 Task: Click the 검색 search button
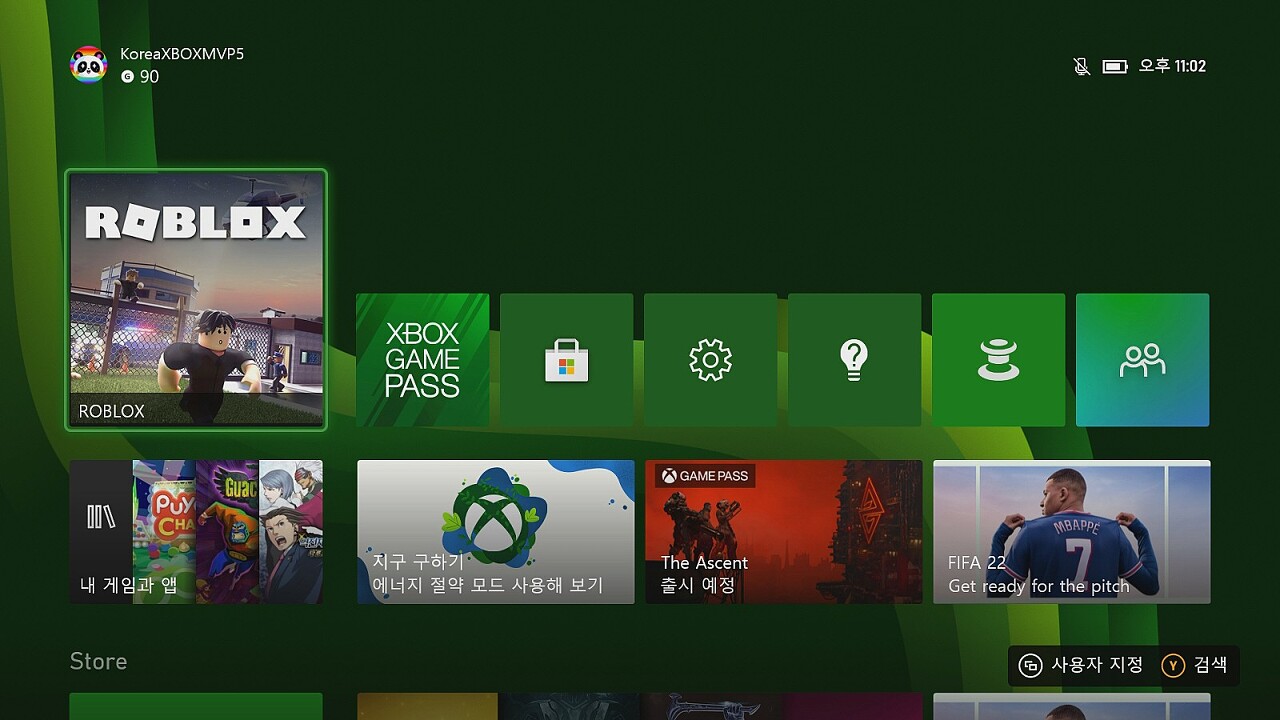pos(1195,665)
